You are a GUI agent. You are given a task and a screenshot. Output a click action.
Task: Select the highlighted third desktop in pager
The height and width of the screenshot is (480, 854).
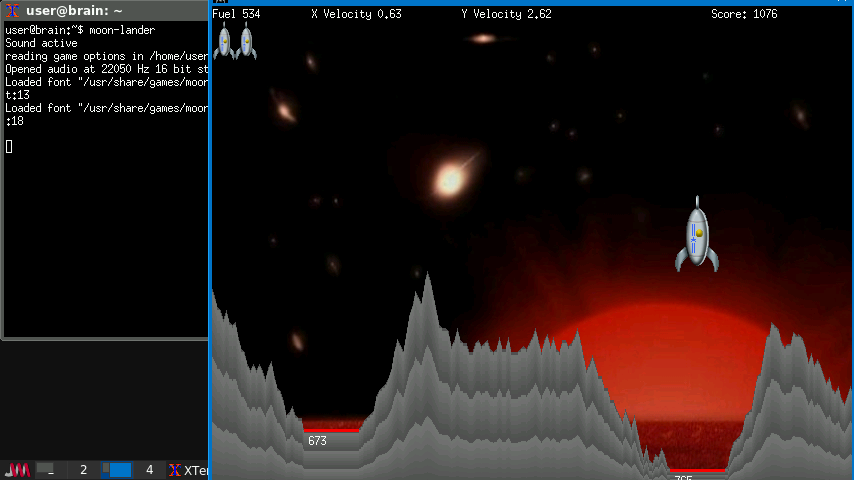117,470
